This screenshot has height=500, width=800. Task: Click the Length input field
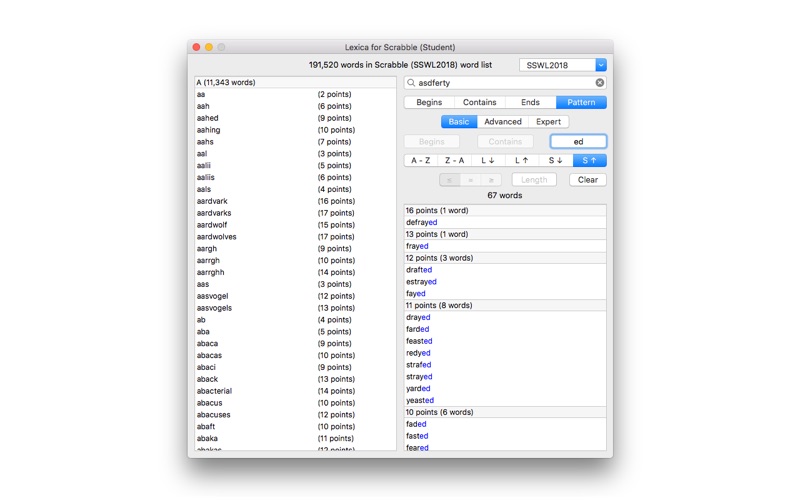tap(534, 180)
